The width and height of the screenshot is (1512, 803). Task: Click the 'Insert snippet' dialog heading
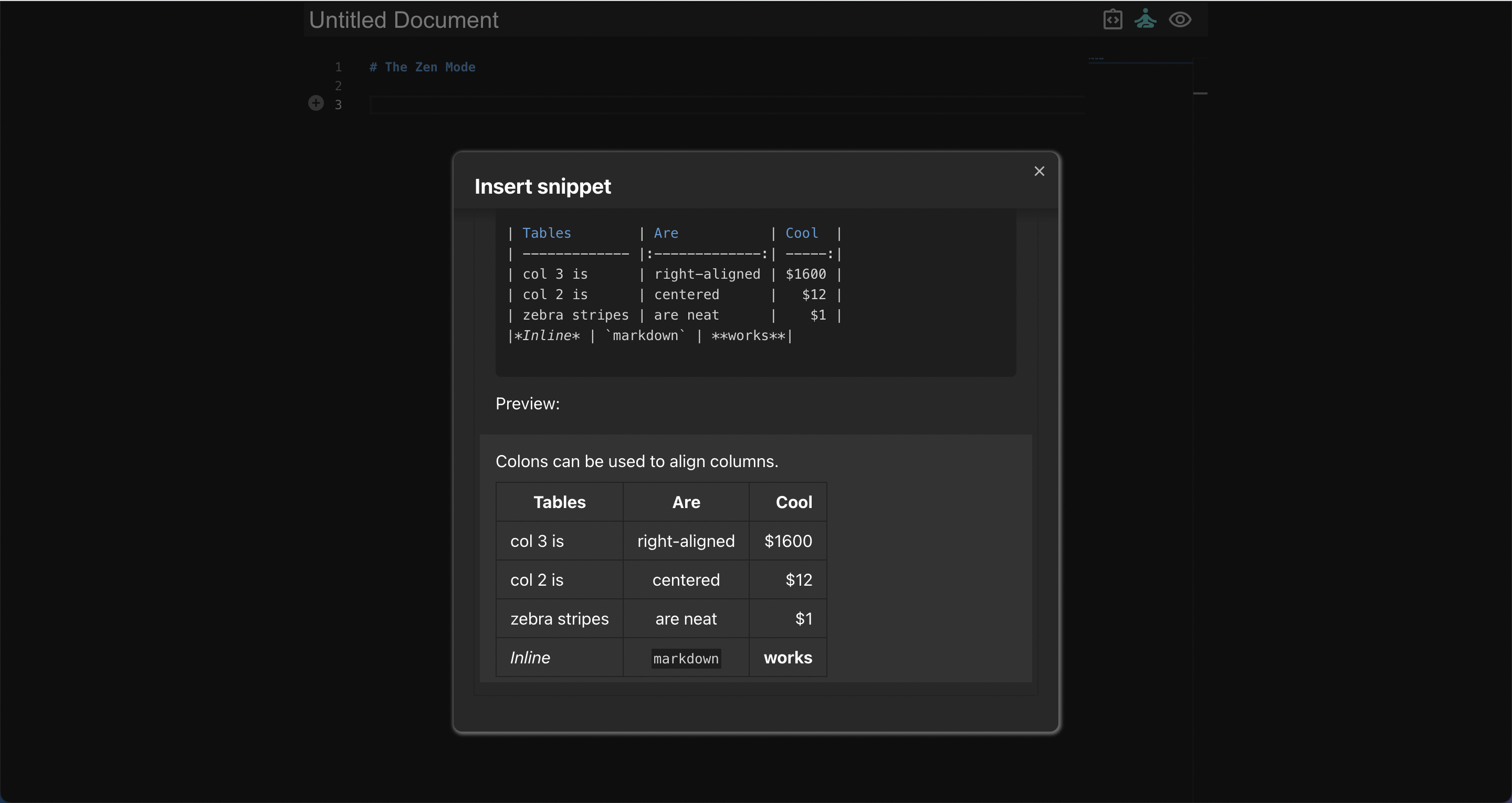[542, 187]
